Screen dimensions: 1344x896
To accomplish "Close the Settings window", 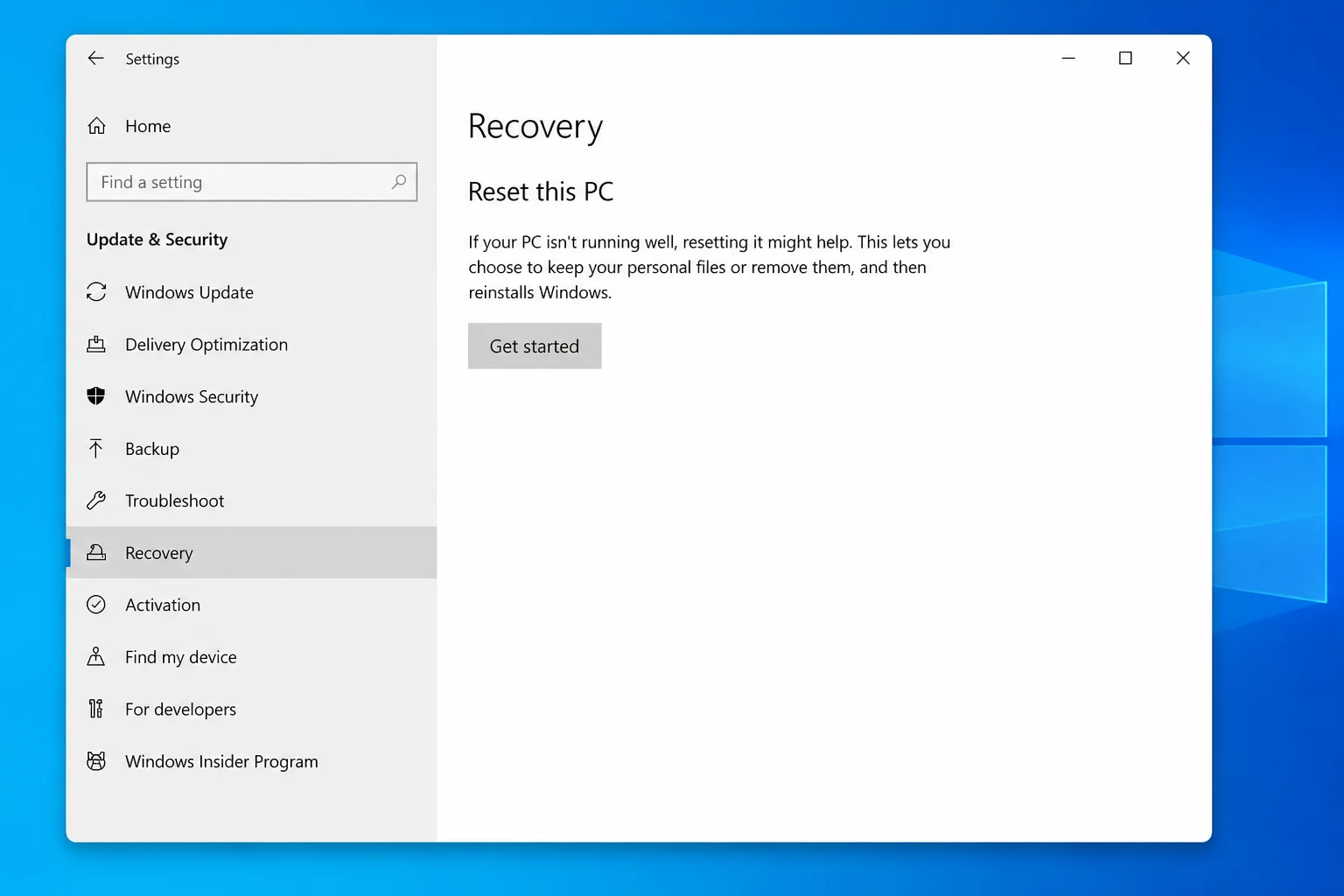I will click(1183, 58).
